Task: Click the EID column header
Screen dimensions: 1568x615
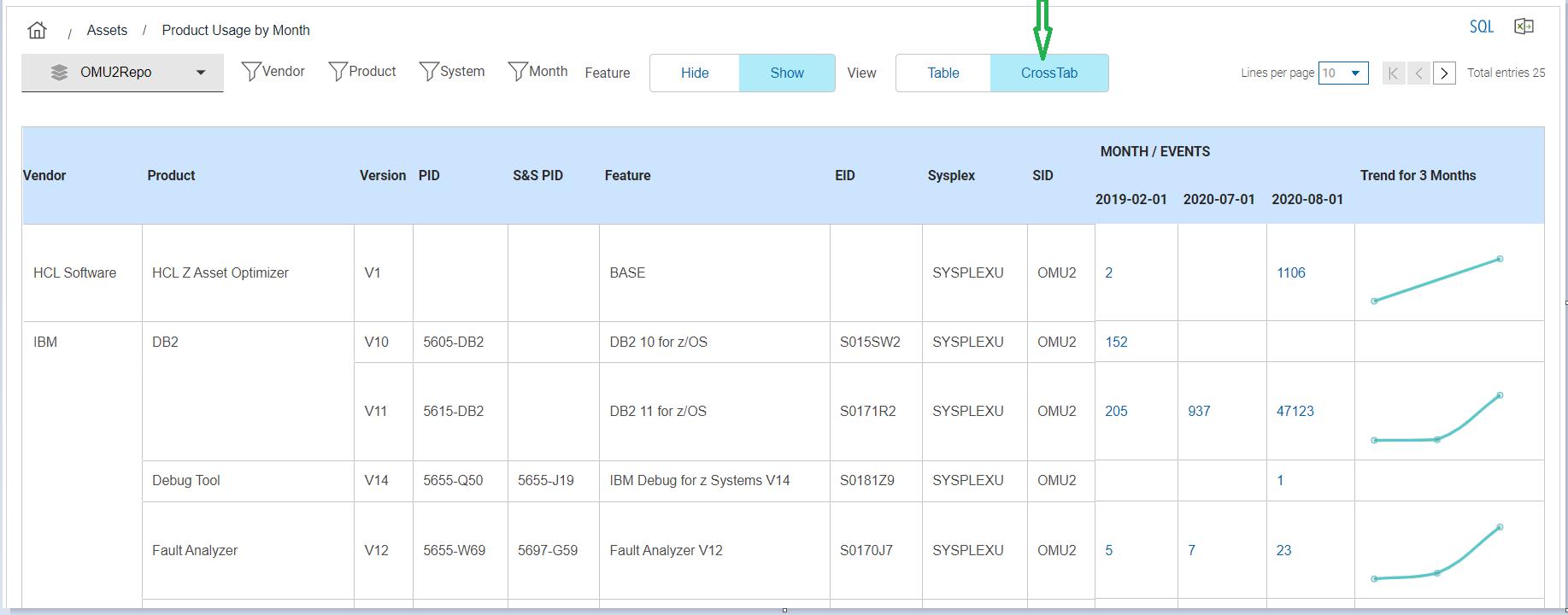Action: pyautogui.click(x=845, y=176)
